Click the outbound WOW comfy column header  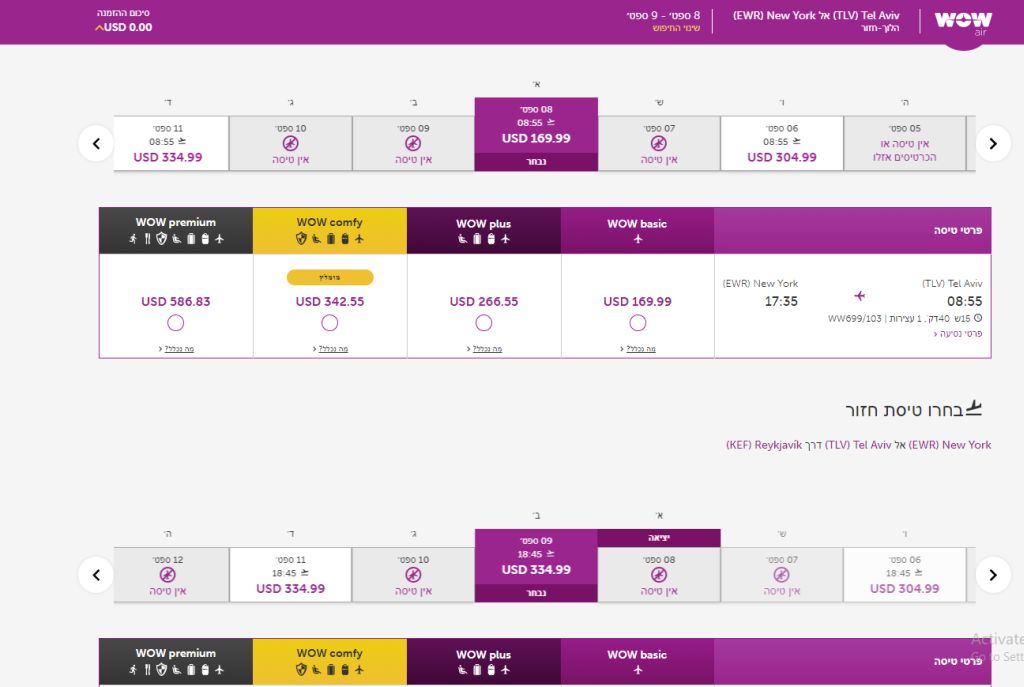330,231
